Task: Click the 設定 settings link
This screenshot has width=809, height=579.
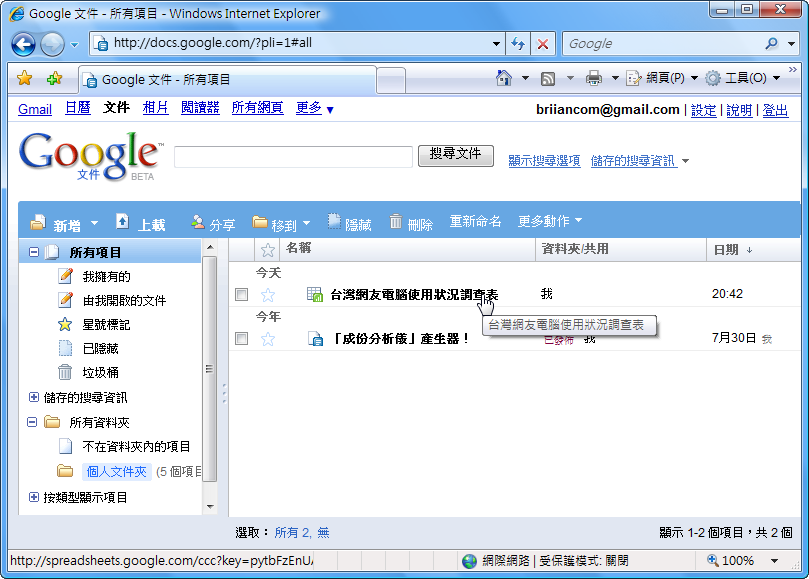Action: pyautogui.click(x=703, y=110)
